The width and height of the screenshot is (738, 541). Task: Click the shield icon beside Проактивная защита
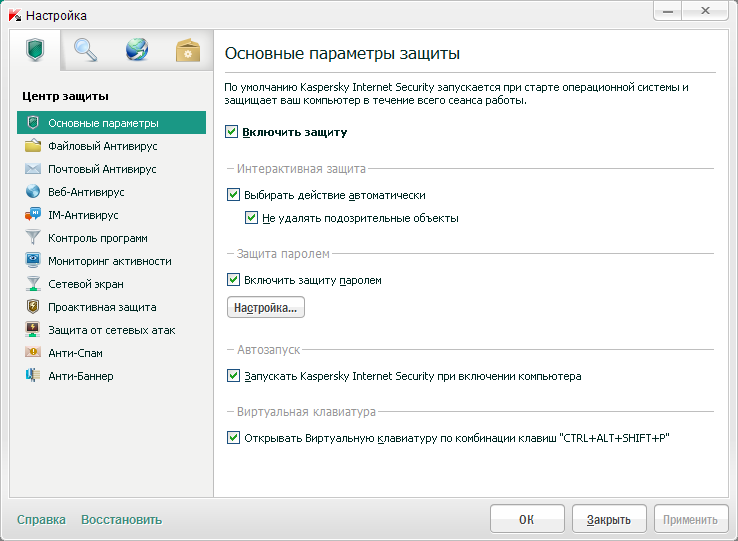(x=32, y=307)
